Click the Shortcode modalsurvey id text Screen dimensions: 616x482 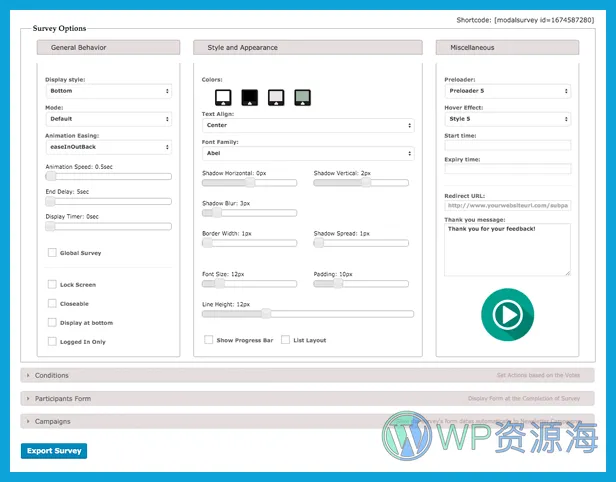pos(525,20)
